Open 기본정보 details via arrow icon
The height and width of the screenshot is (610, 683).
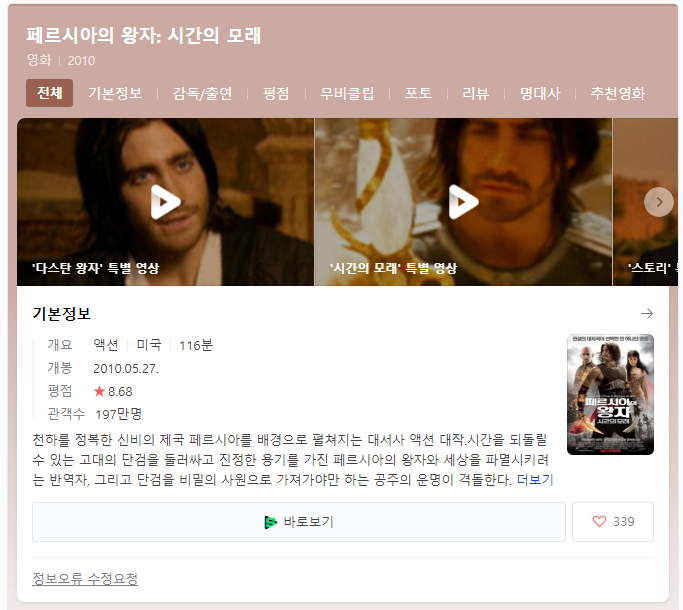click(647, 313)
